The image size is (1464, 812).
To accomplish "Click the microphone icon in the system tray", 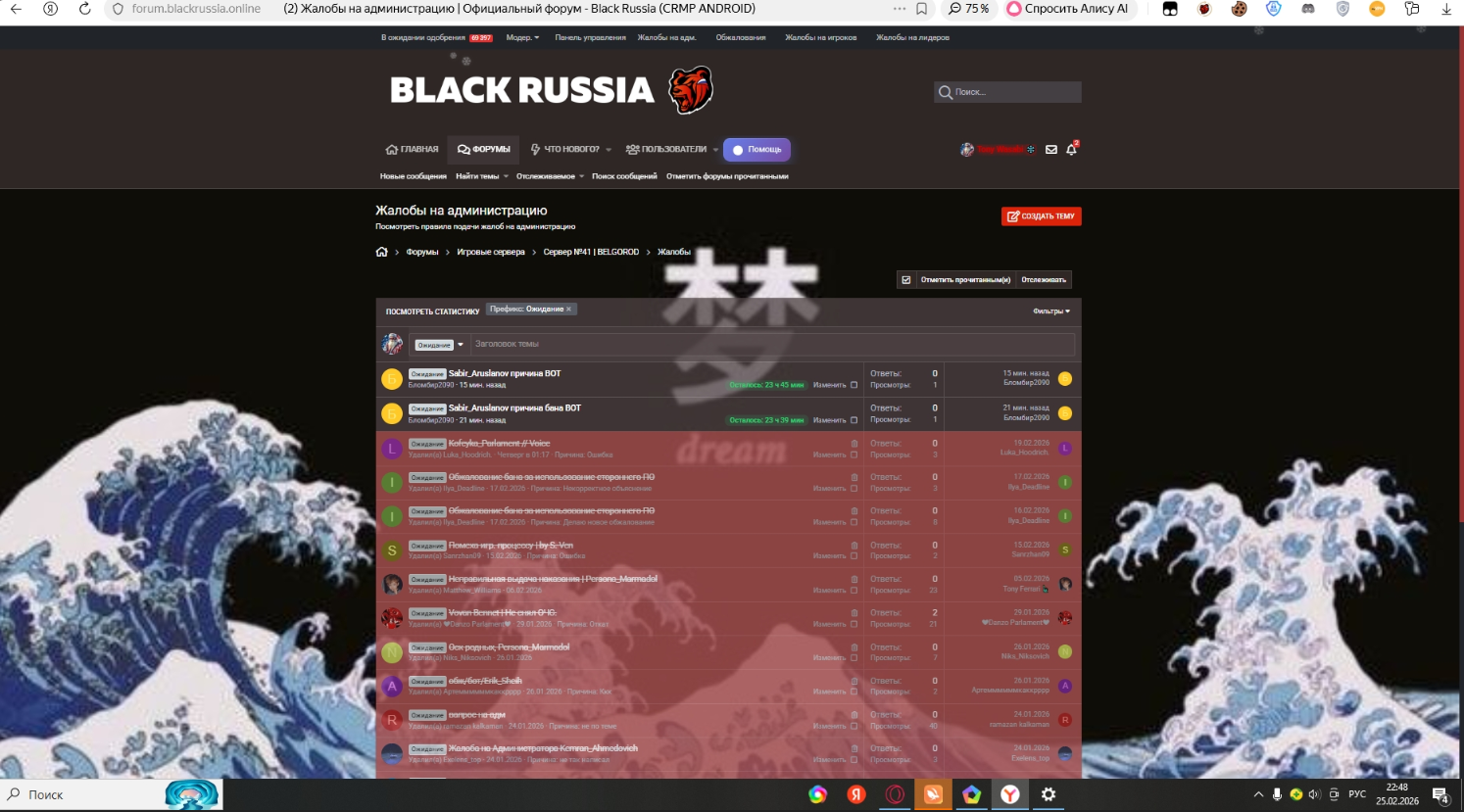I will 1277,794.
